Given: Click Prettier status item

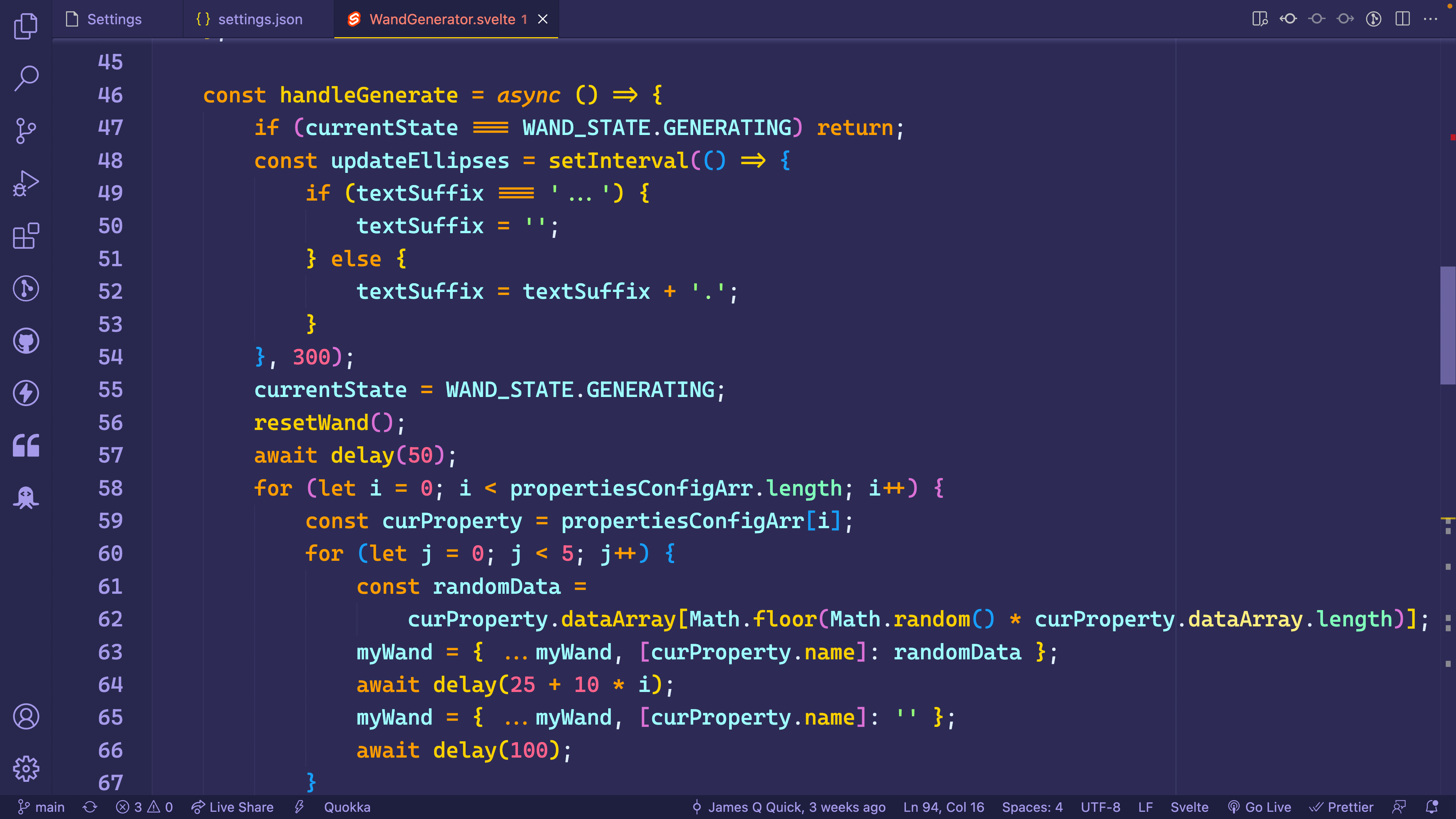Looking at the screenshot, I should click(1341, 807).
